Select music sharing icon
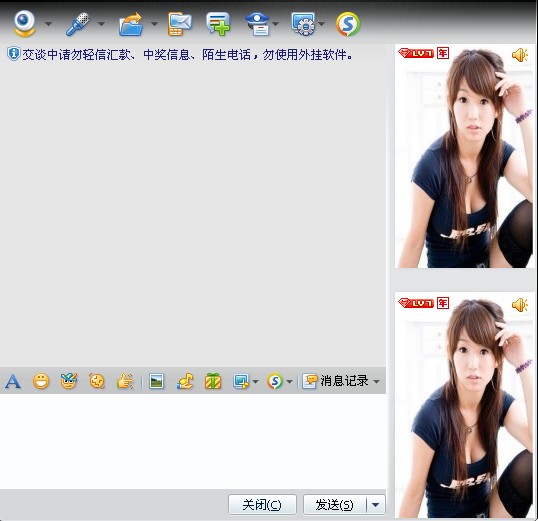The width and height of the screenshot is (538, 521). (185, 381)
